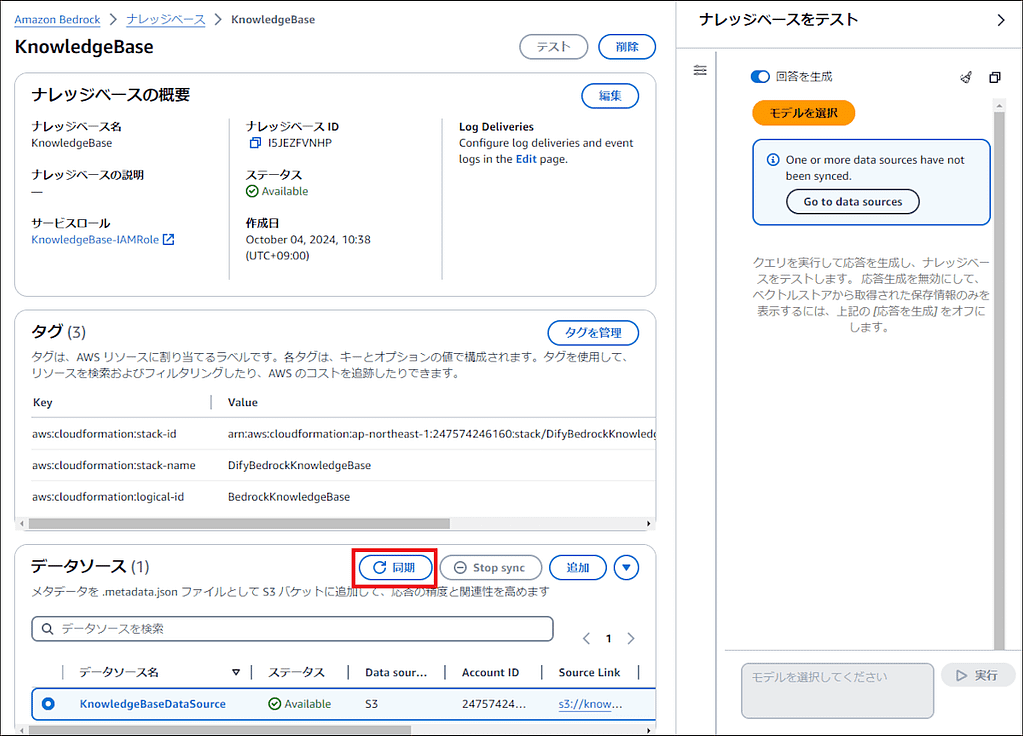Select the KnowledgeBaseDataSource radio button
1023x736 pixels.
click(49, 704)
